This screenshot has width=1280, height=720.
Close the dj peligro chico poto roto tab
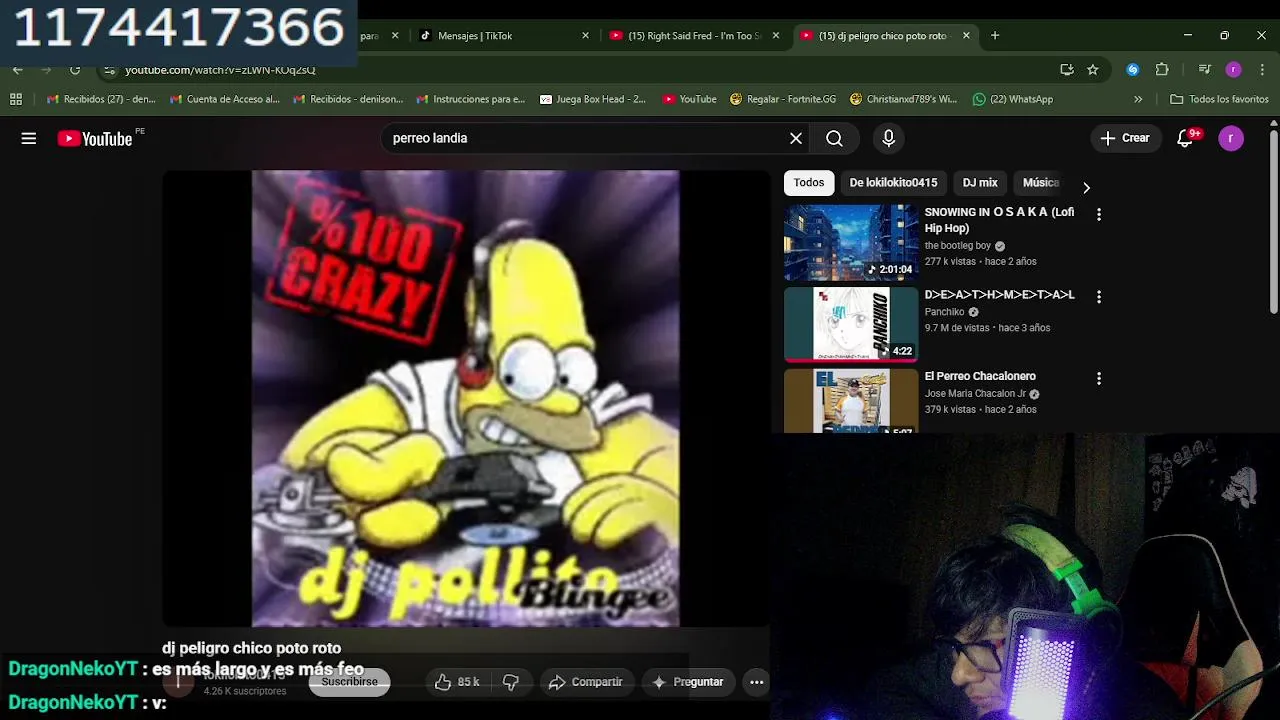tap(966, 36)
